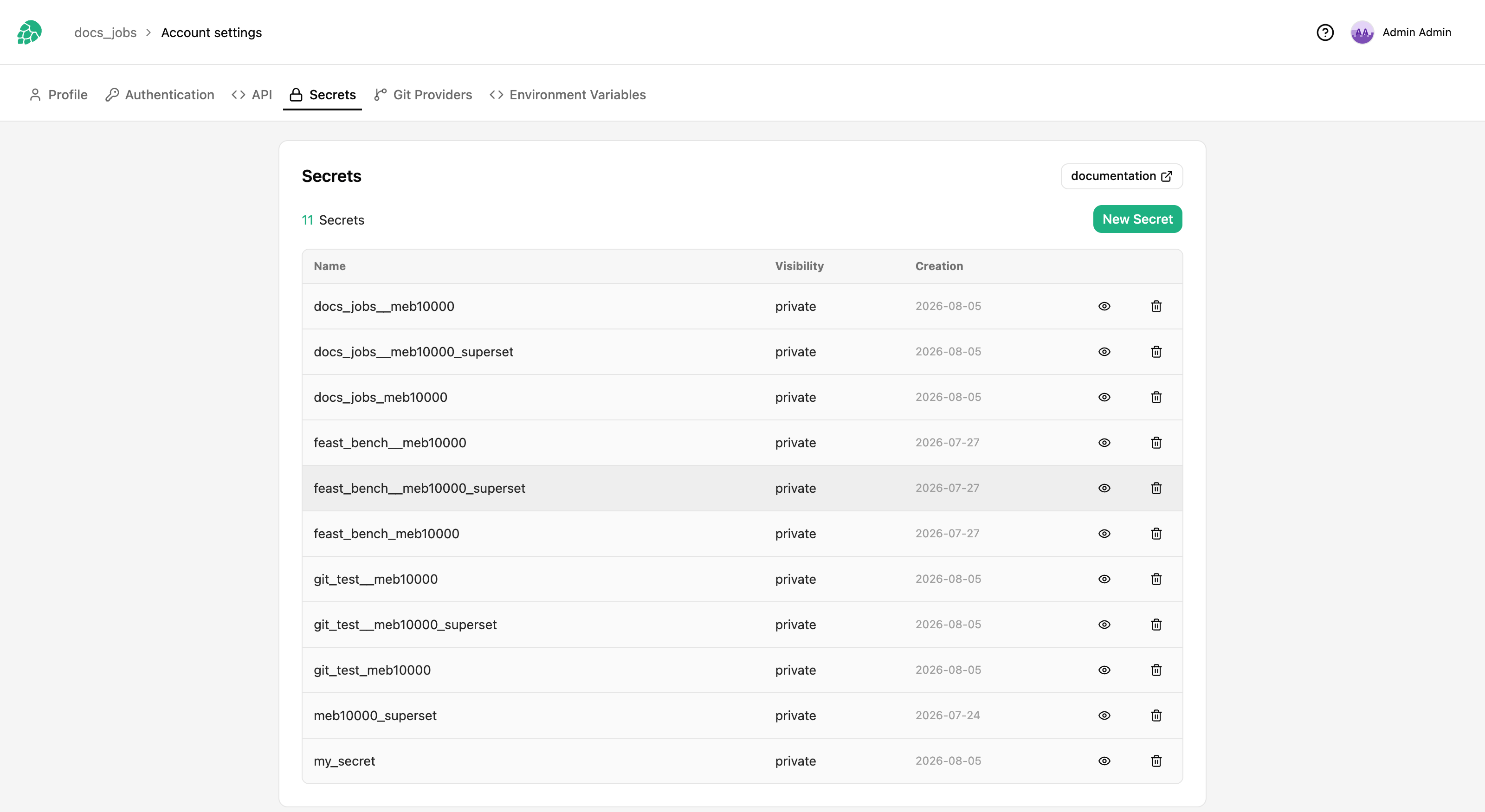
Task: Show value of docs_jobs_meb10000 secret
Action: [x=1104, y=397]
